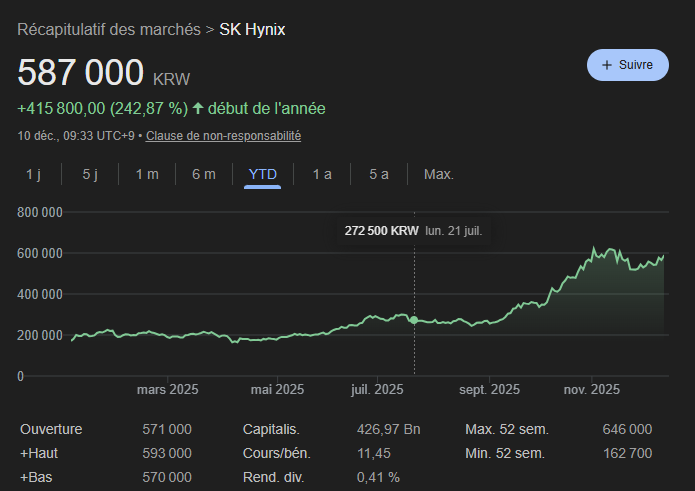Expand the +Bas row
Screen dimensions: 695x491
click(x=36, y=477)
